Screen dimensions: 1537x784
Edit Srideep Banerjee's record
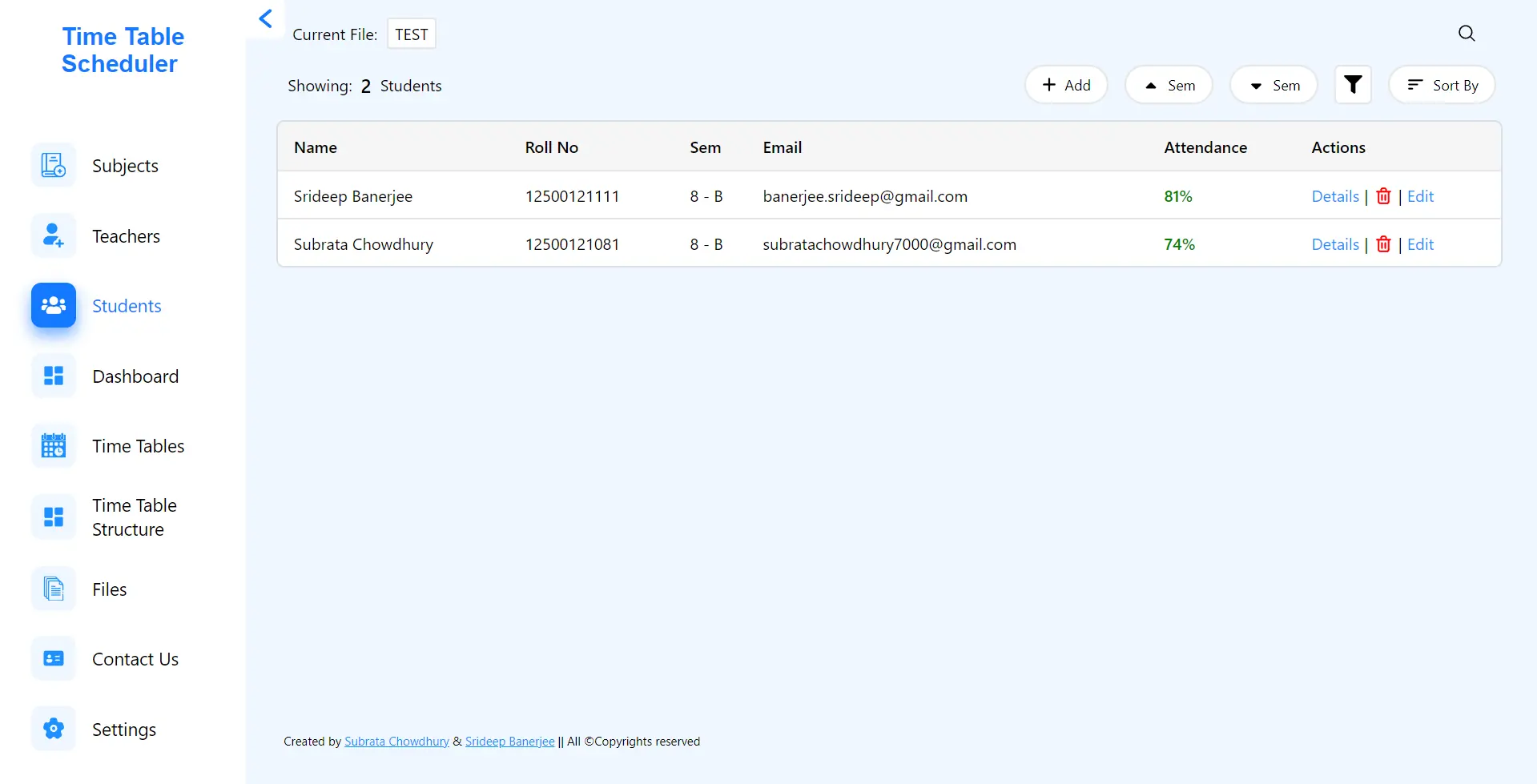click(1420, 196)
